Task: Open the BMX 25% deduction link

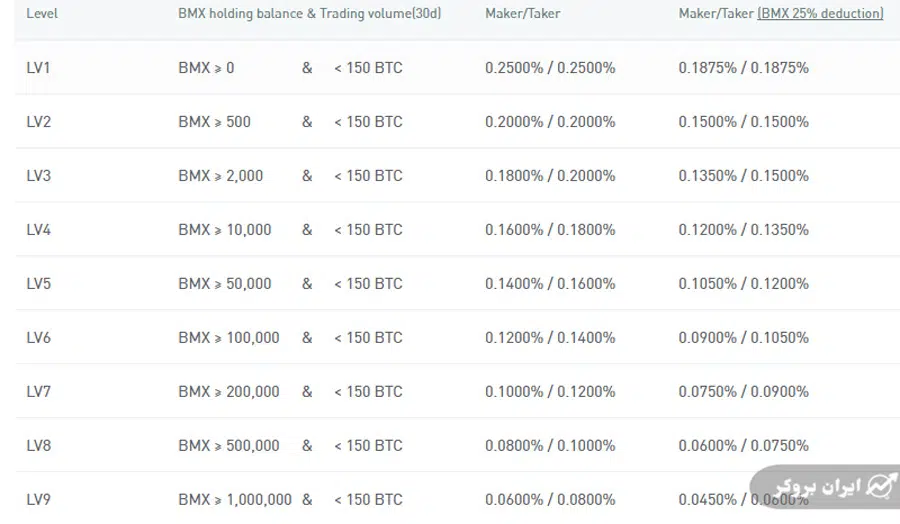Action: click(x=821, y=14)
